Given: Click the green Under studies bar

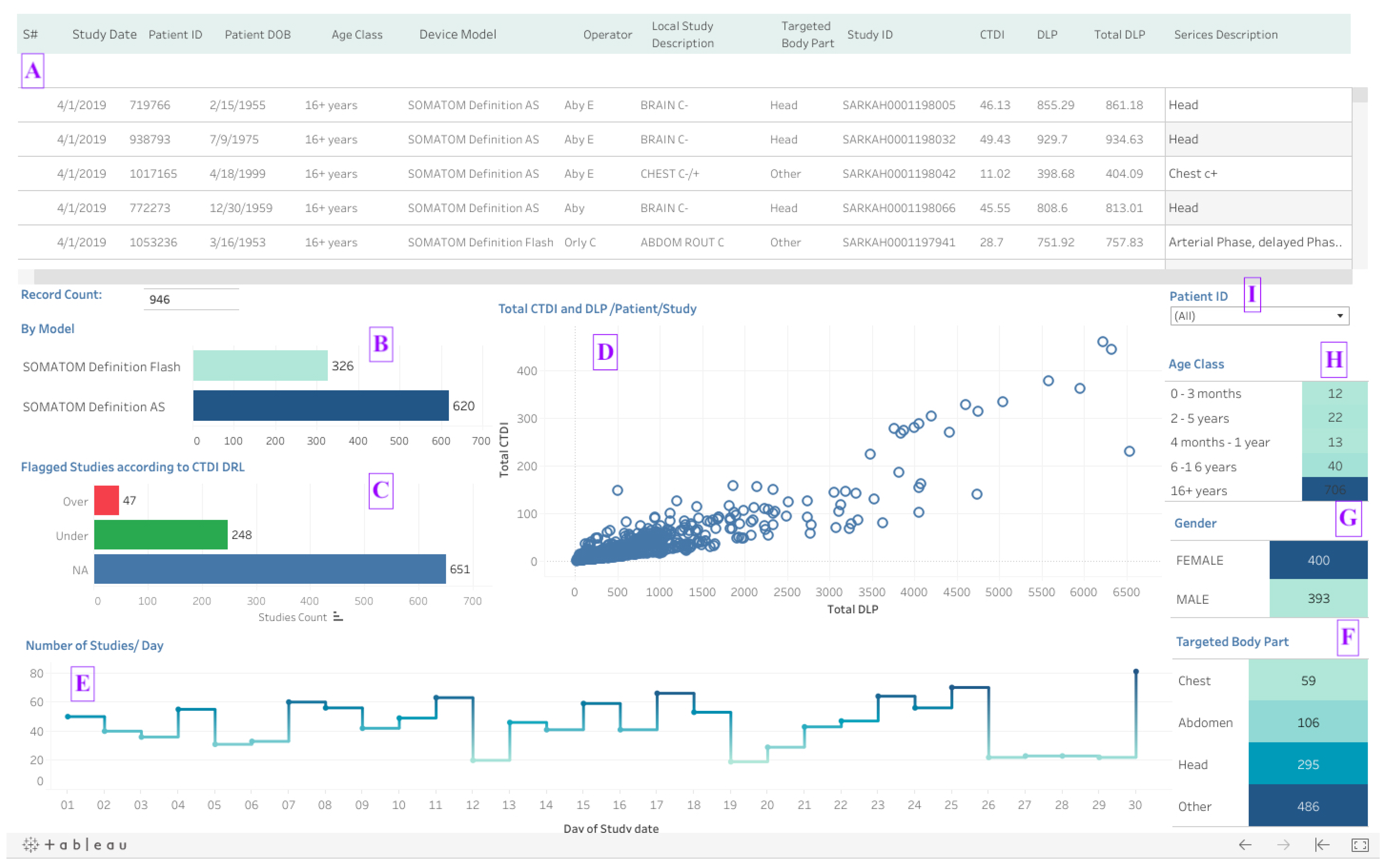Looking at the screenshot, I should coord(161,535).
